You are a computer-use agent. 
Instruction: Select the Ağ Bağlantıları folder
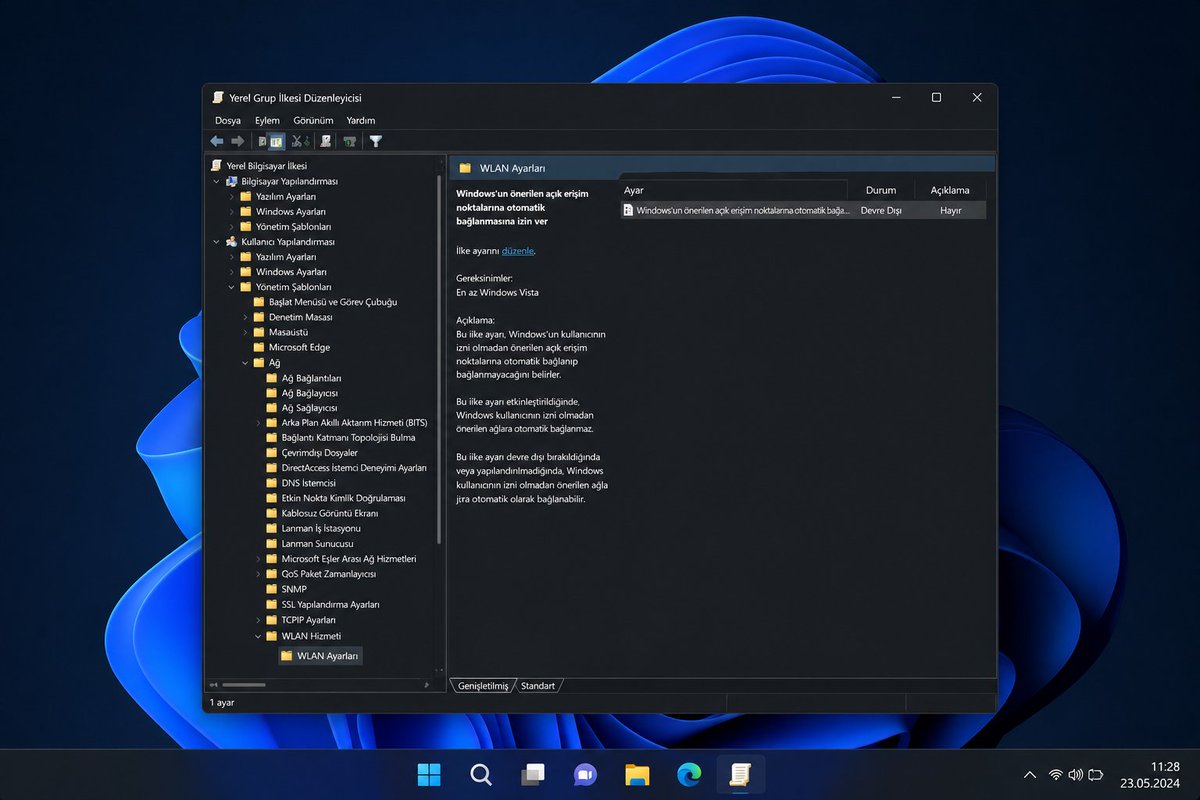(311, 378)
